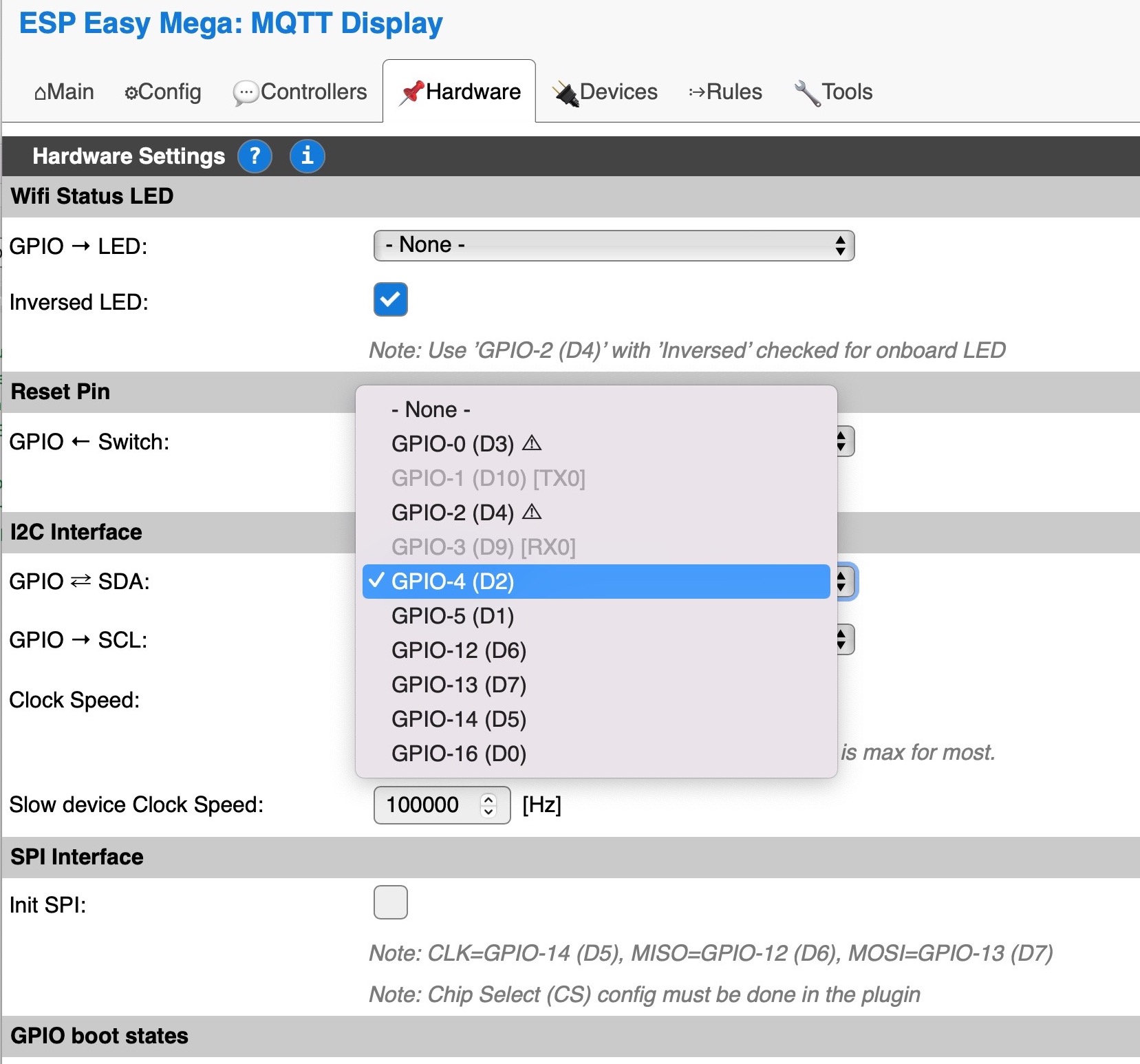This screenshot has height=1064, width=1140.
Task: Click the Wifi Status LED section header
Action: pos(571,196)
